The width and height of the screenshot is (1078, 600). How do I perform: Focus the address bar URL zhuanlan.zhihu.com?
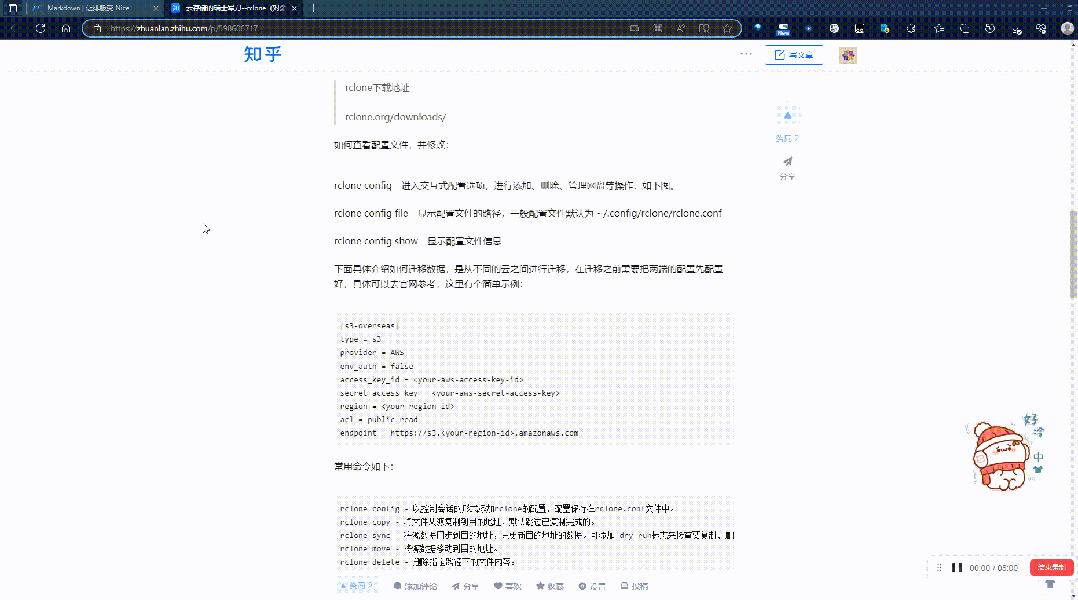[x=184, y=28]
